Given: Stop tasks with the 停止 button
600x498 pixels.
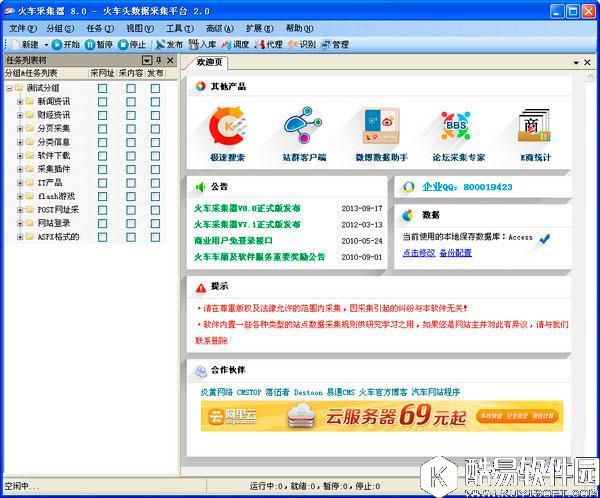Looking at the screenshot, I should point(132,44).
